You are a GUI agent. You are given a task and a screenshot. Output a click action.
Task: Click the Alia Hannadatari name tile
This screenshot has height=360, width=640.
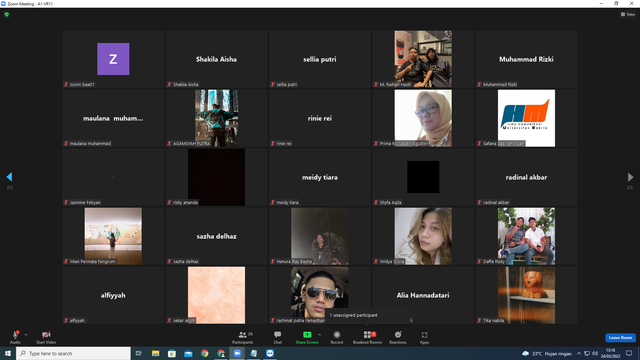[x=423, y=295]
